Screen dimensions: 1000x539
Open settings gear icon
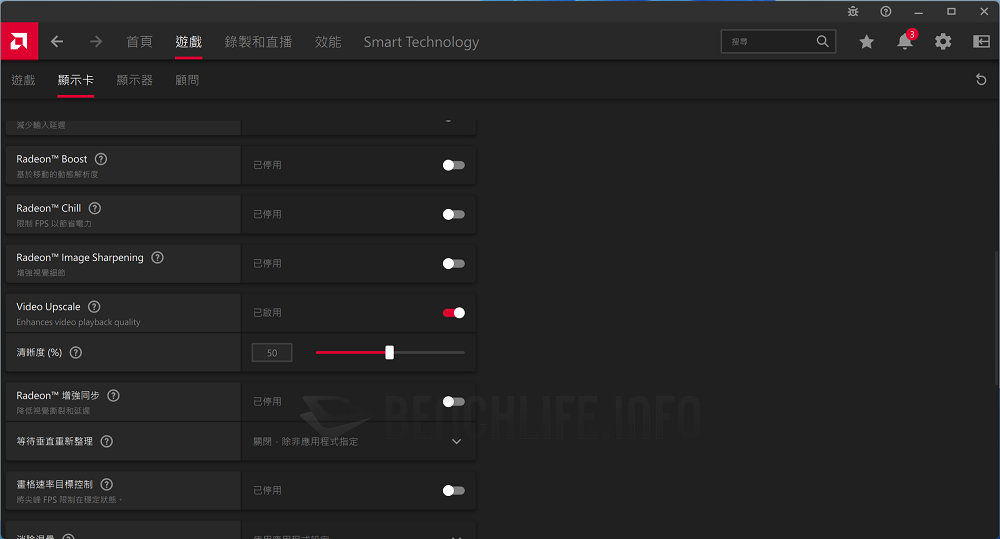tap(943, 41)
